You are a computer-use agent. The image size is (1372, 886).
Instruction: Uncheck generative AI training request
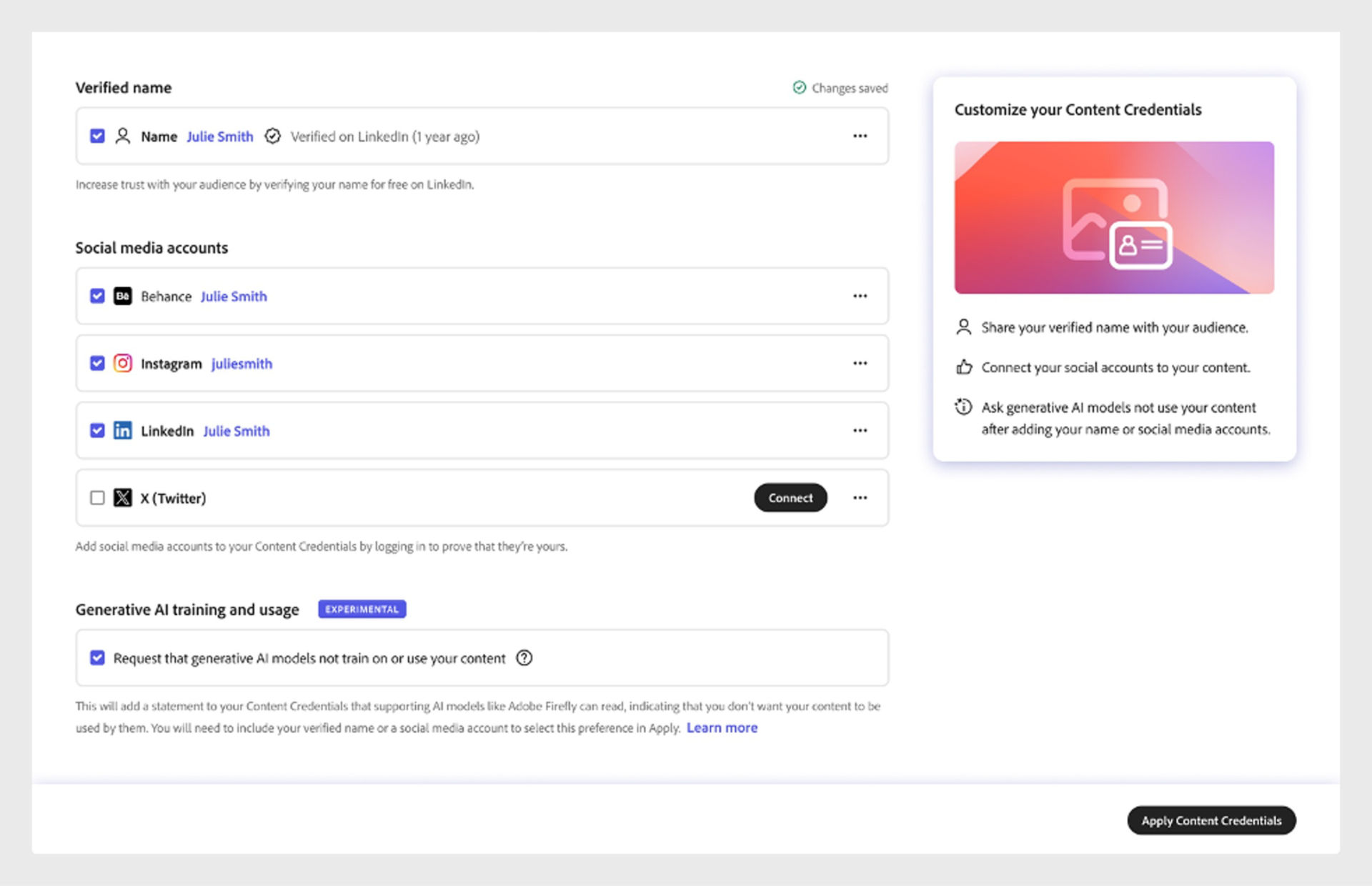pos(97,657)
